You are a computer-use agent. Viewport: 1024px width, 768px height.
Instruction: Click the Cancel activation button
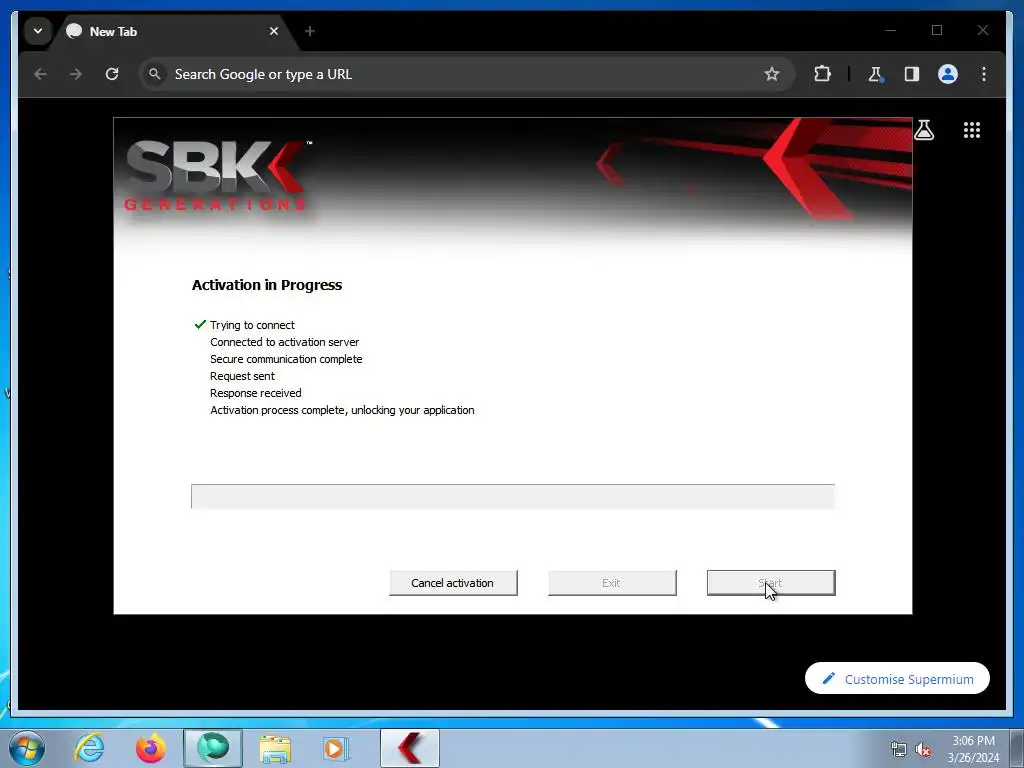pyautogui.click(x=453, y=583)
